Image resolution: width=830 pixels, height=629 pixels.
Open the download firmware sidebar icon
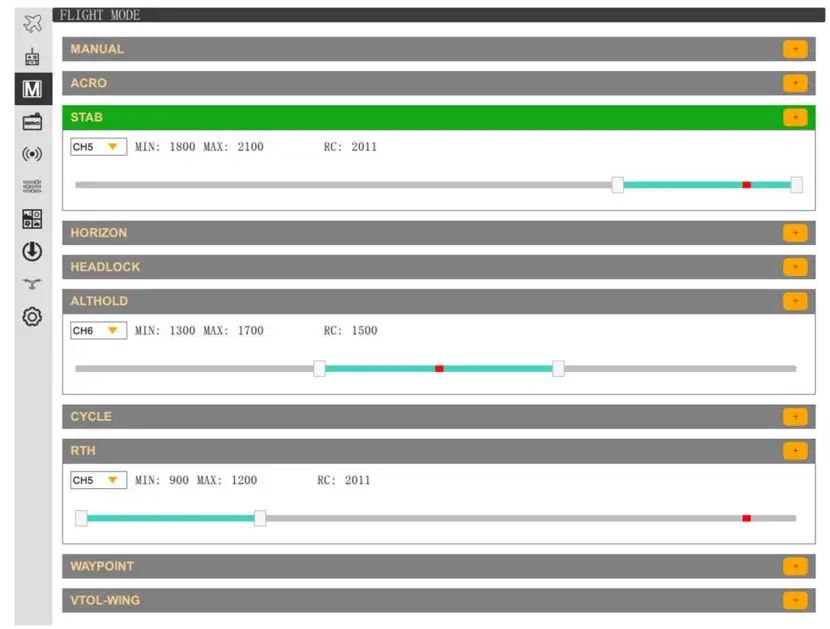click(x=32, y=251)
